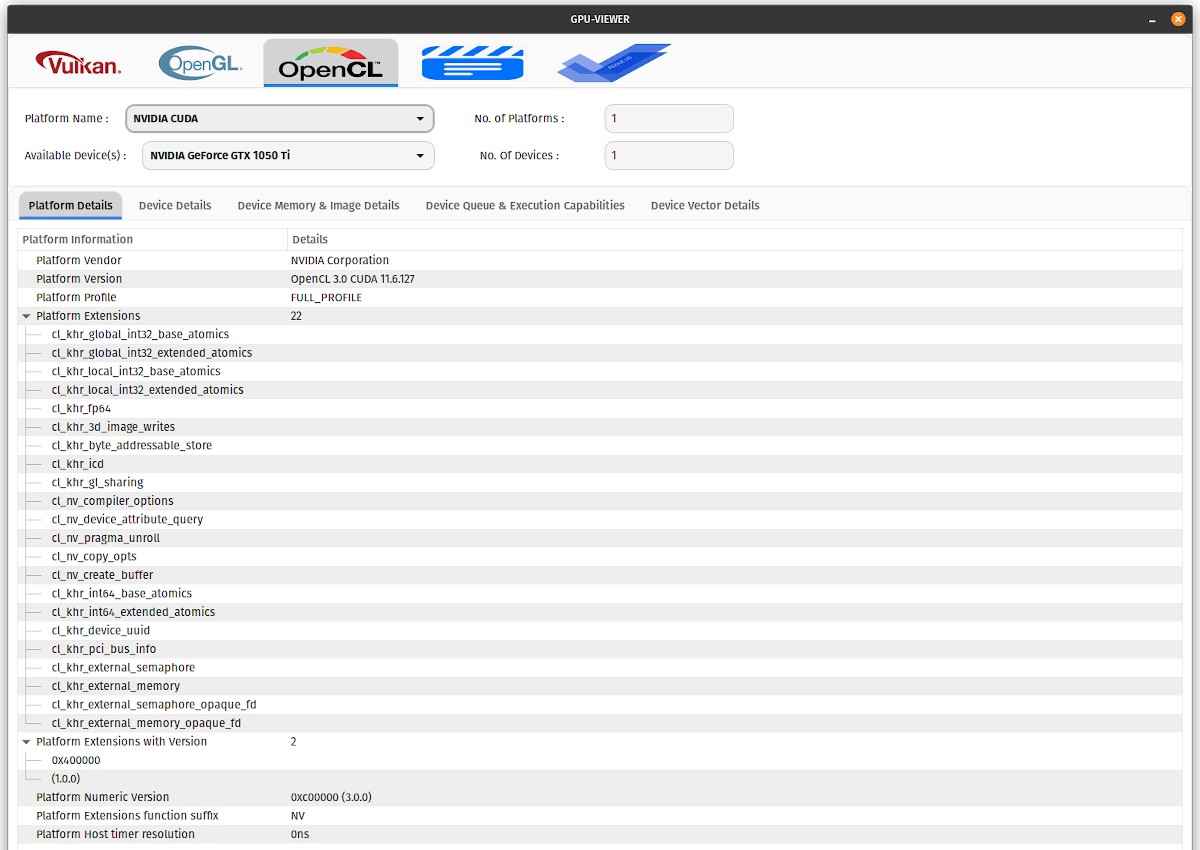
Task: Select the cl_khr_pci_bus_info row
Action: coord(600,649)
